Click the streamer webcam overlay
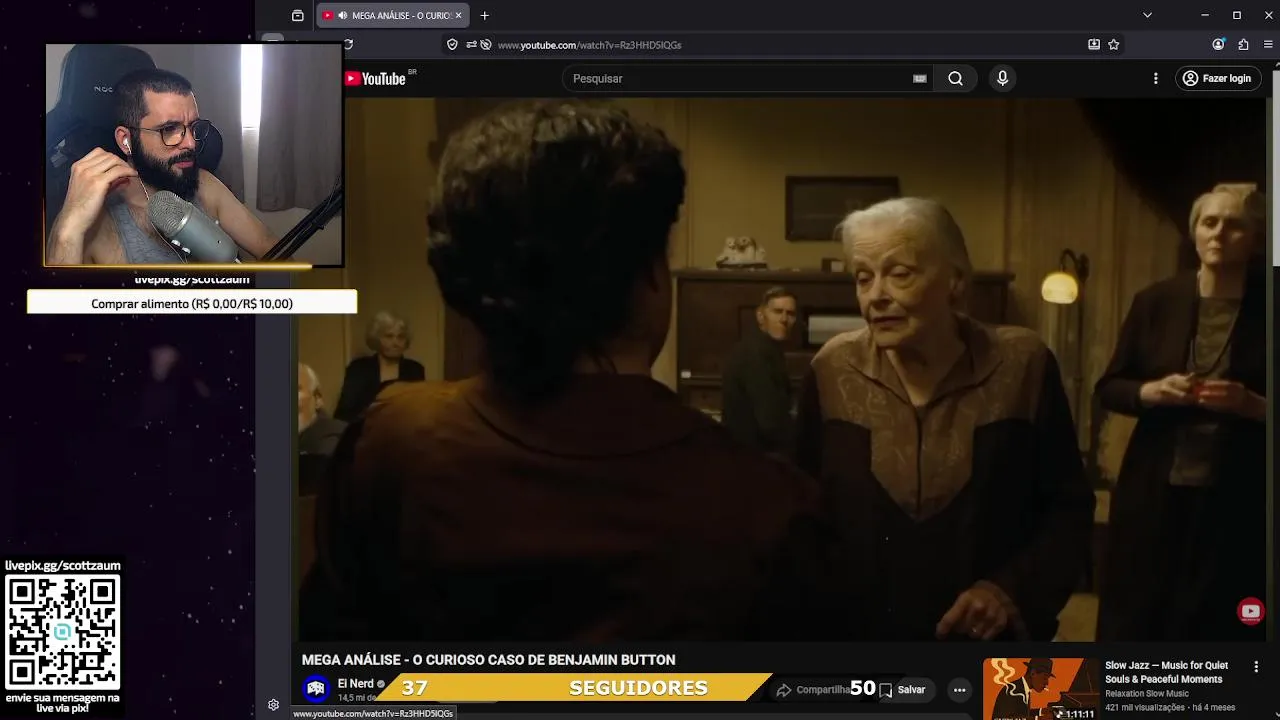Image resolution: width=1280 pixels, height=720 pixels. (194, 155)
